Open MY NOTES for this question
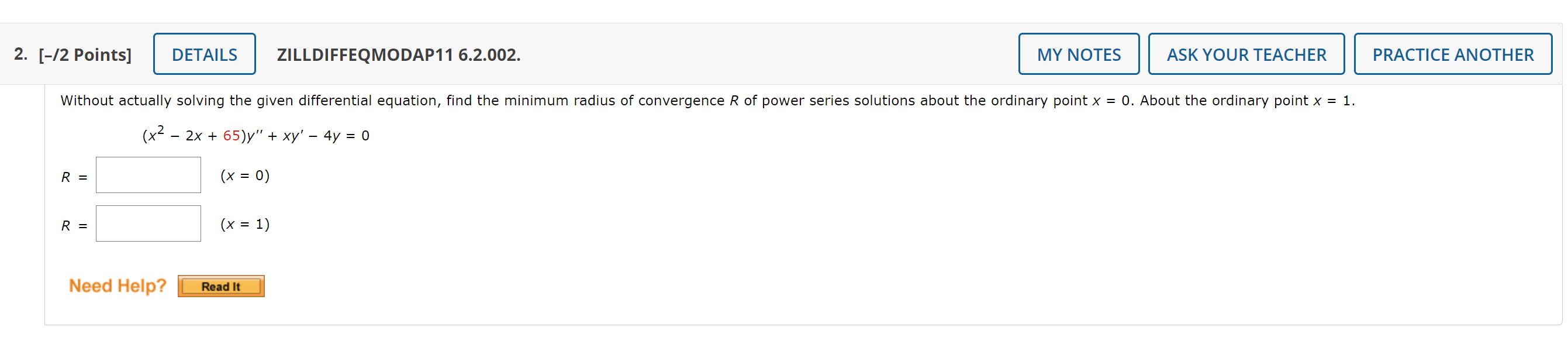 tap(1079, 54)
